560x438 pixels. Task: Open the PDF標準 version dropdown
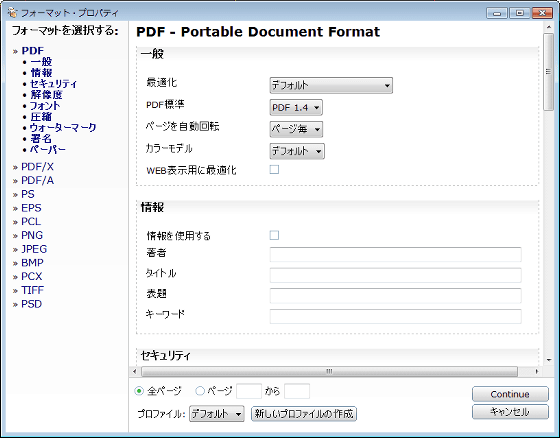point(296,108)
